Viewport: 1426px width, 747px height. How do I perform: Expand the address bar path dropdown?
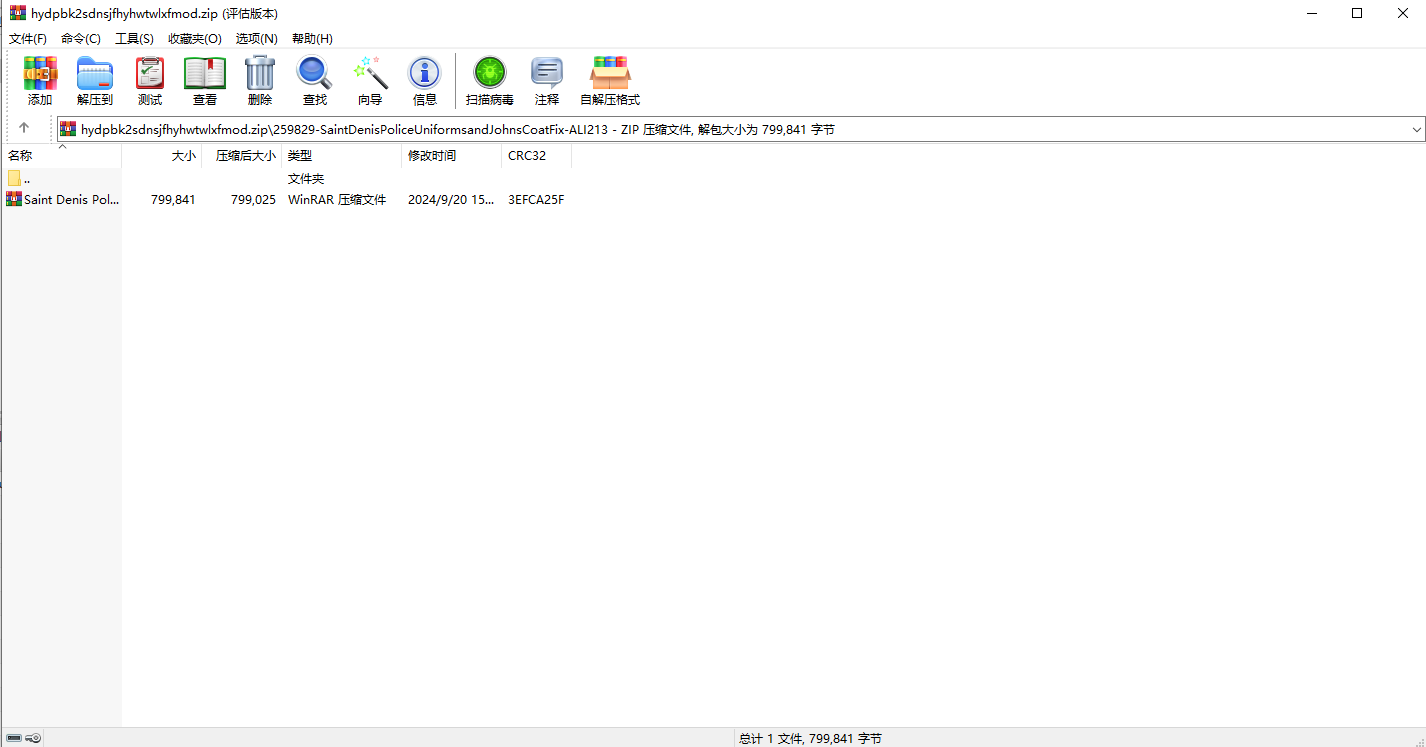1416,129
